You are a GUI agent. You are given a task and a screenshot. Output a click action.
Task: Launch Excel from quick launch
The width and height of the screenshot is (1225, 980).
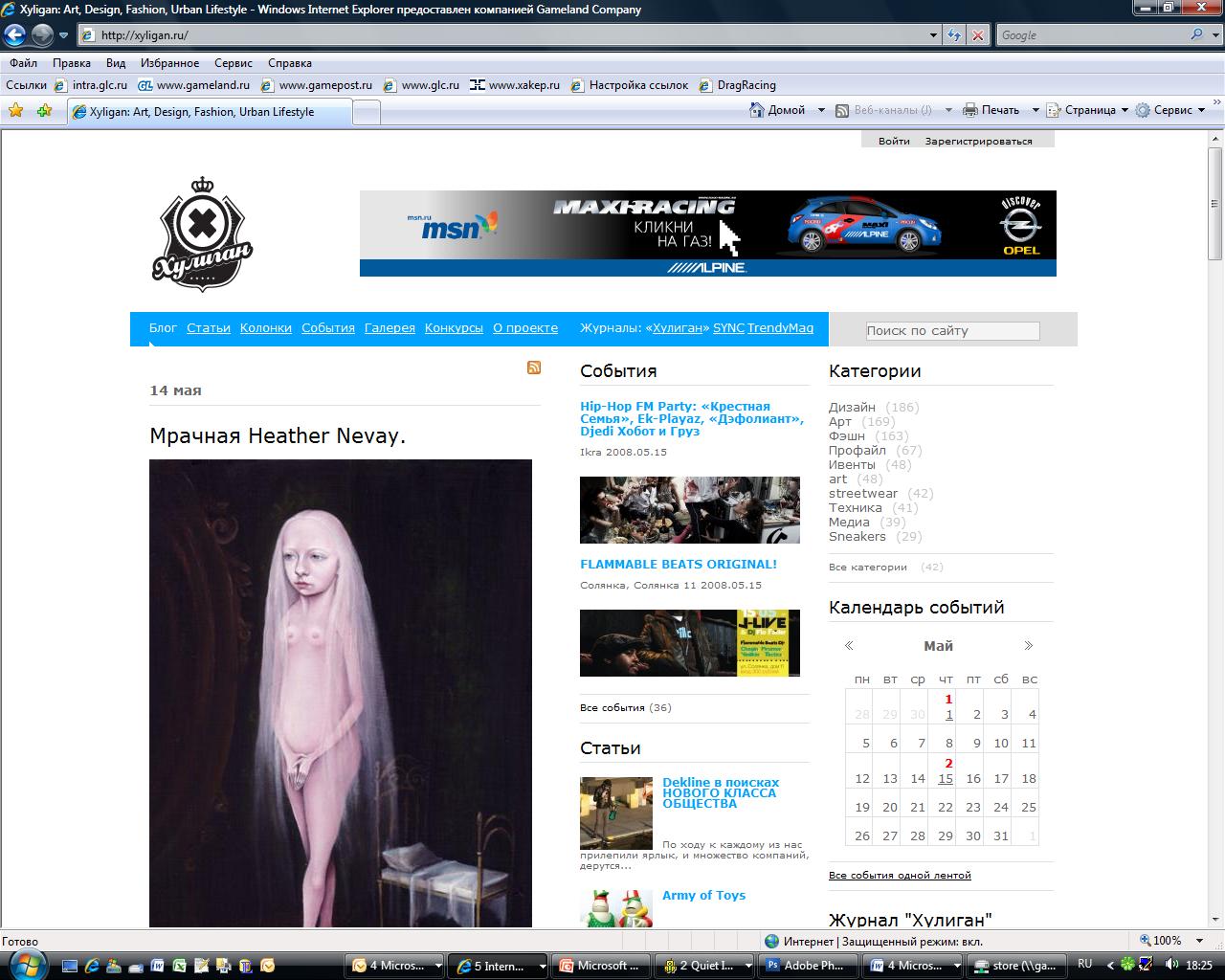pos(178,966)
